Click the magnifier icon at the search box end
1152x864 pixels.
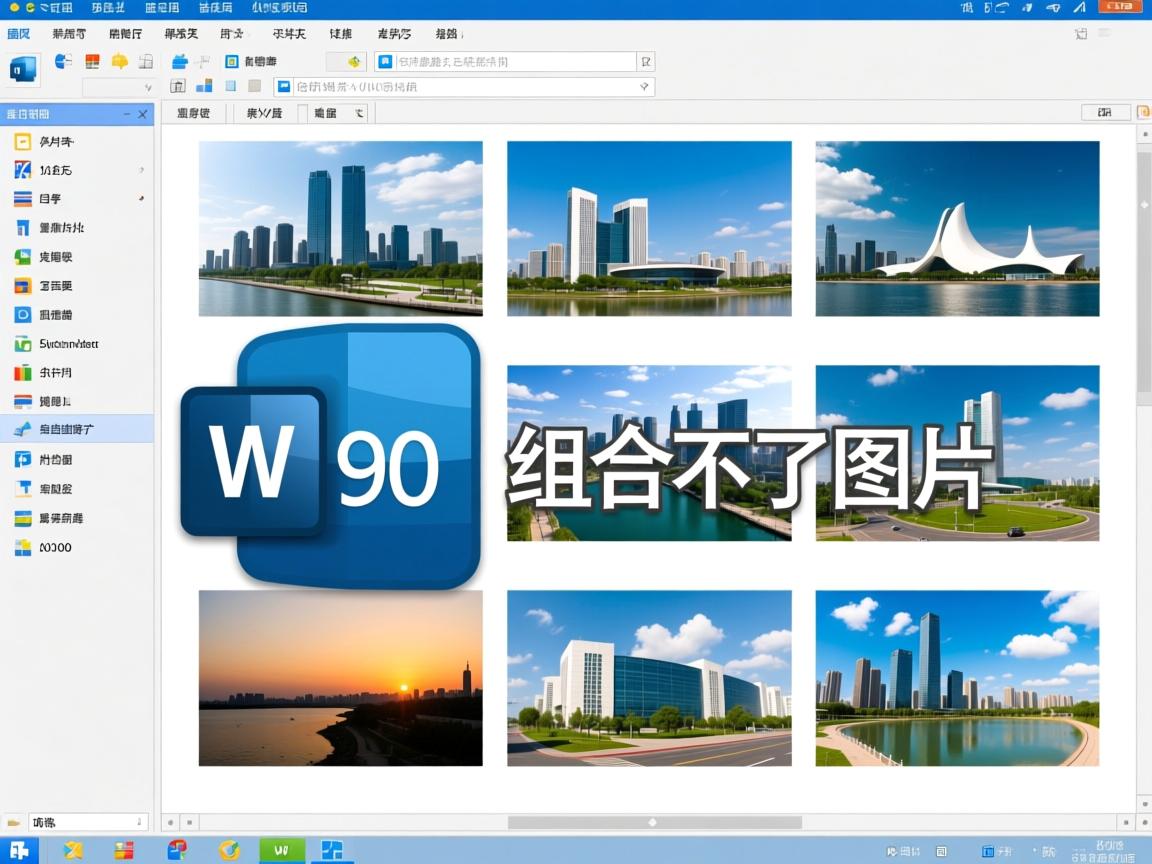coord(646,61)
